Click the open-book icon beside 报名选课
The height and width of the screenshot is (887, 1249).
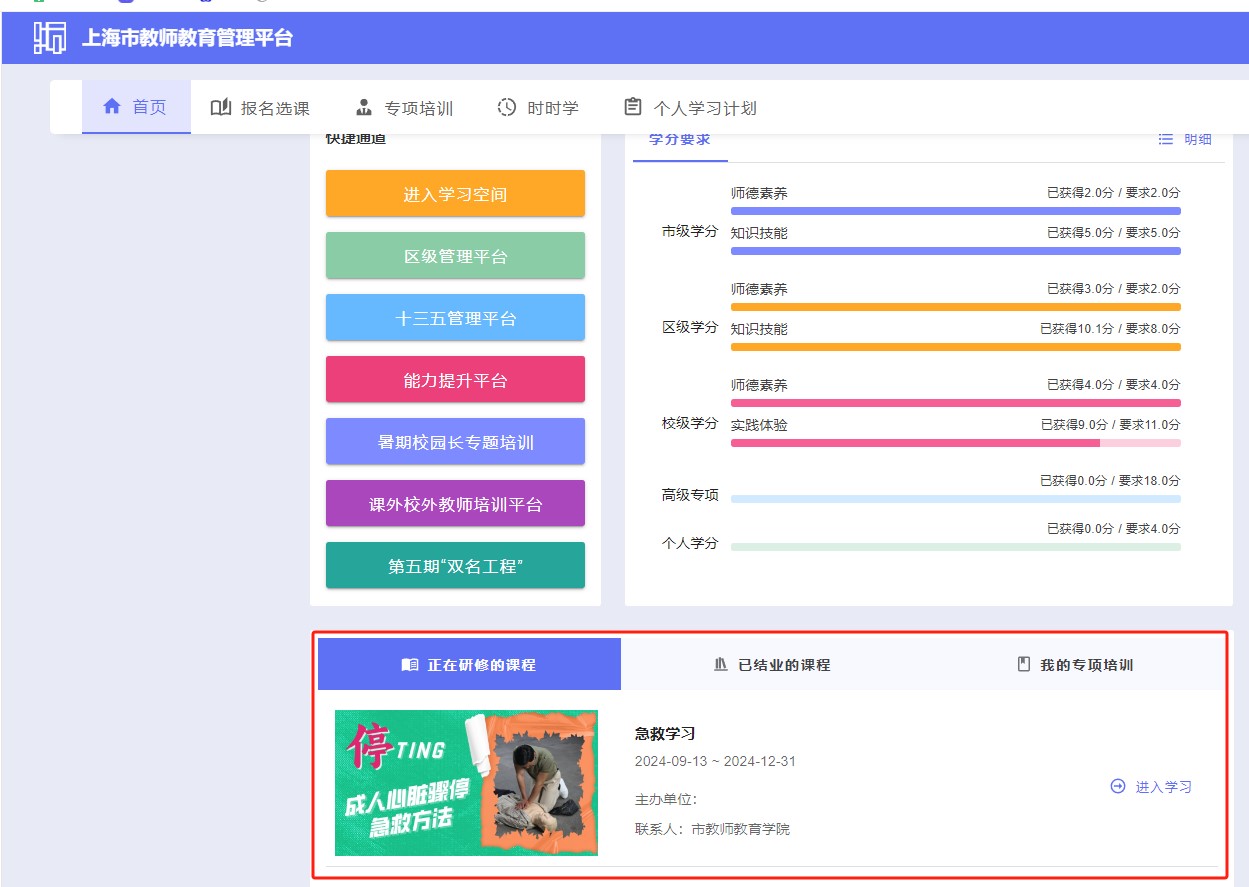tap(221, 108)
